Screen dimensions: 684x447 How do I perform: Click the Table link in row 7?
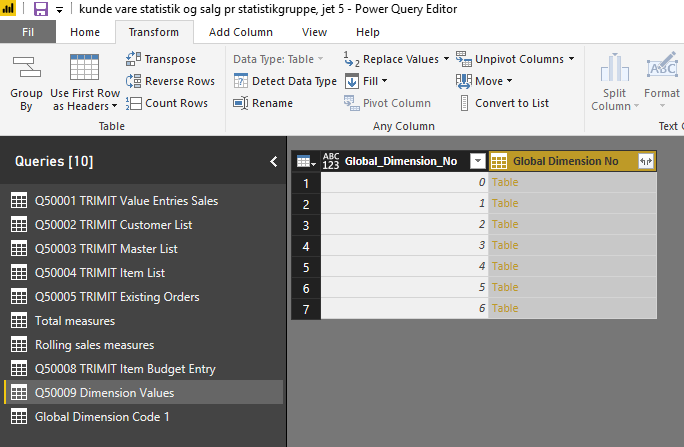click(x=505, y=308)
